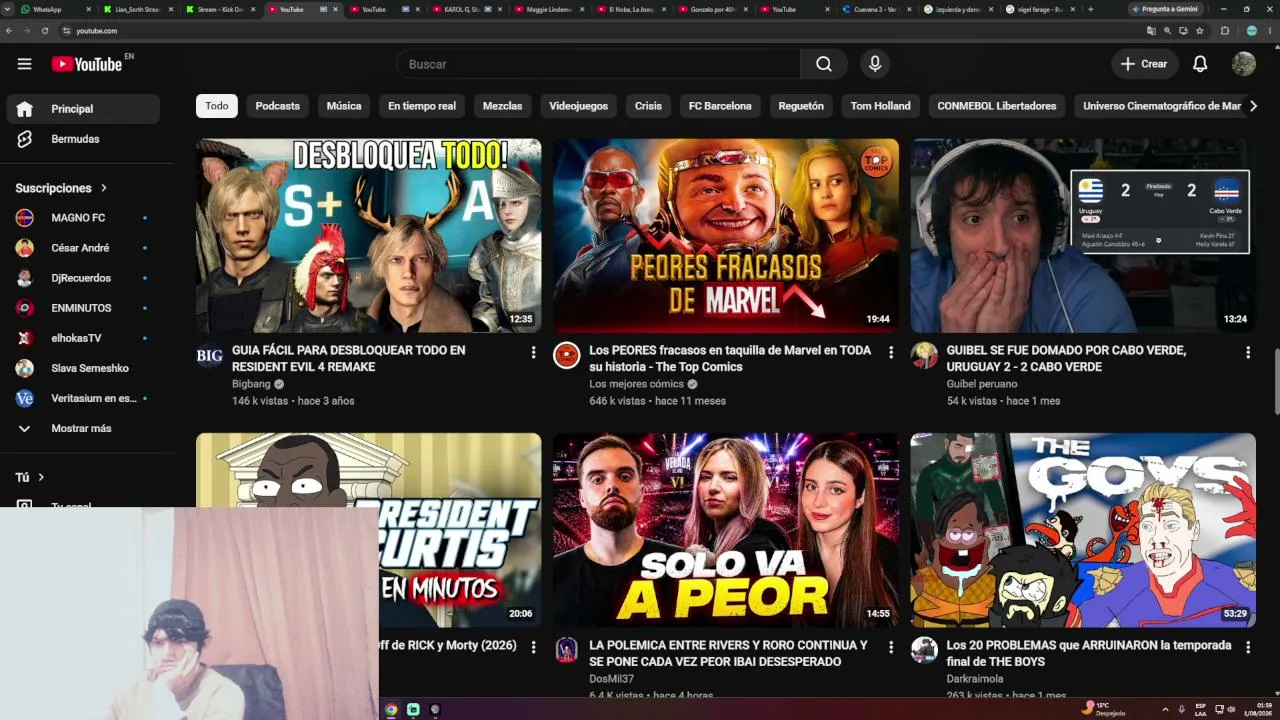
Task: Select the Videojuegos filter chip
Action: click(x=579, y=106)
